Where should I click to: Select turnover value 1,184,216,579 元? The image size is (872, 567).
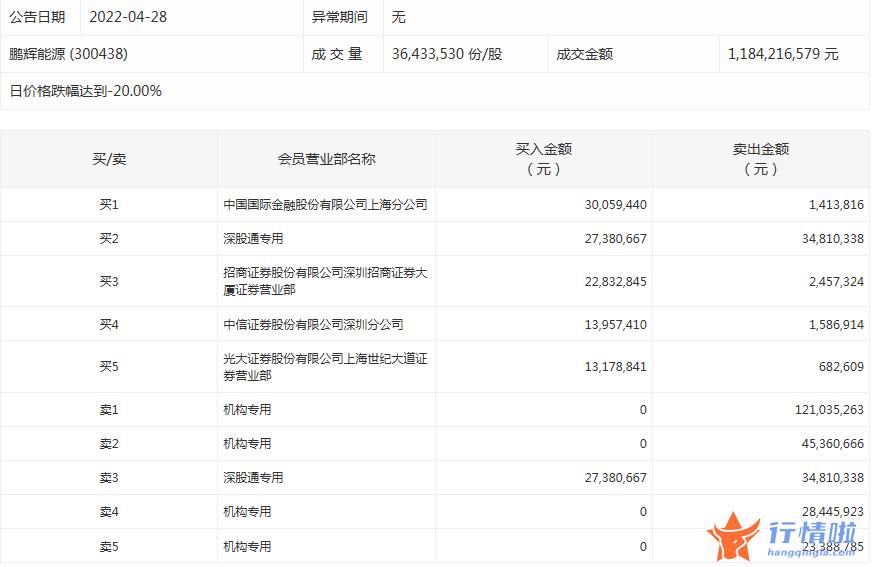[783, 54]
